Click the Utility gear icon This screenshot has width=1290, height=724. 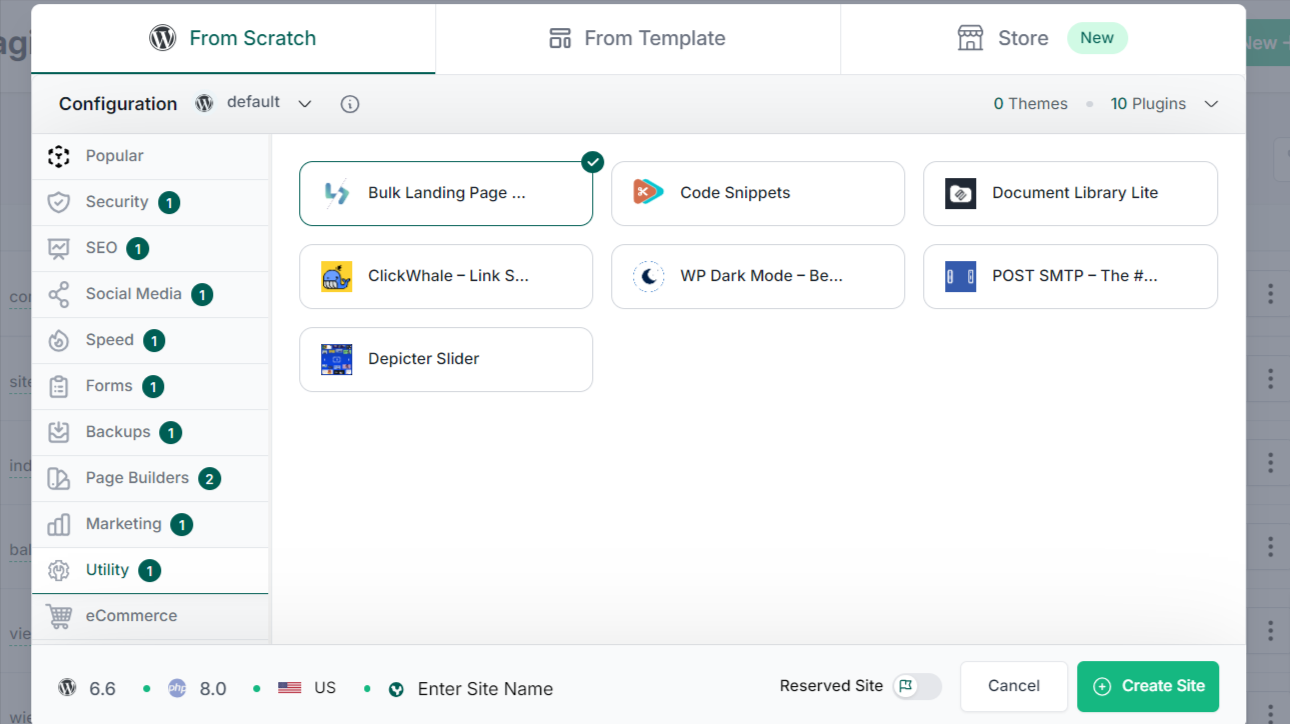59,570
